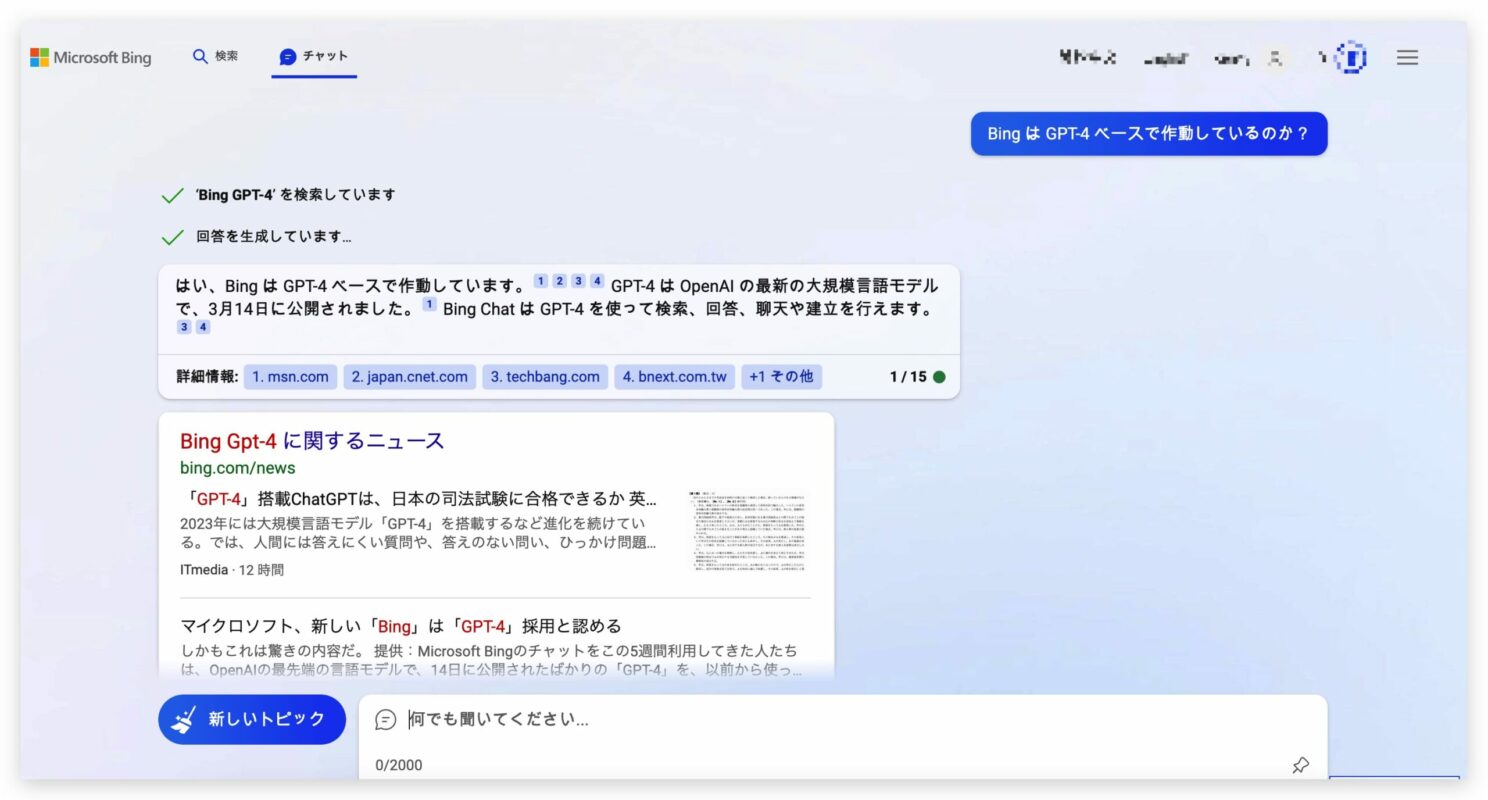Click the user message bubble
Image resolution: width=1488 pixels, height=800 pixels.
click(x=1149, y=134)
